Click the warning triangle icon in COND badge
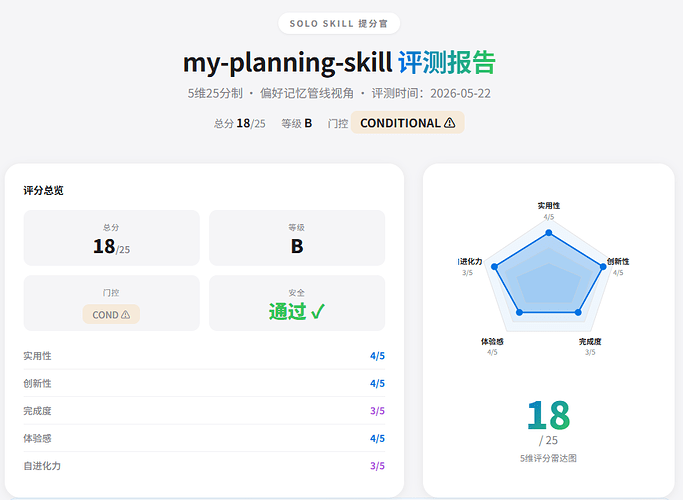This screenshot has height=500, width=683. pos(125,314)
